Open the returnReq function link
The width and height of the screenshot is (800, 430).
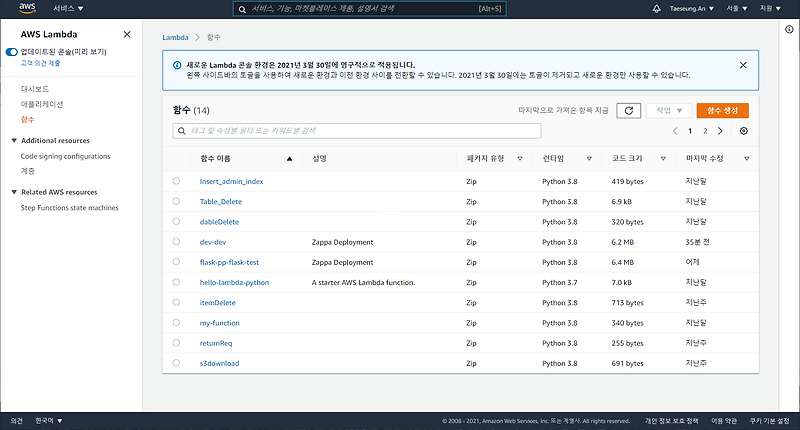216,343
